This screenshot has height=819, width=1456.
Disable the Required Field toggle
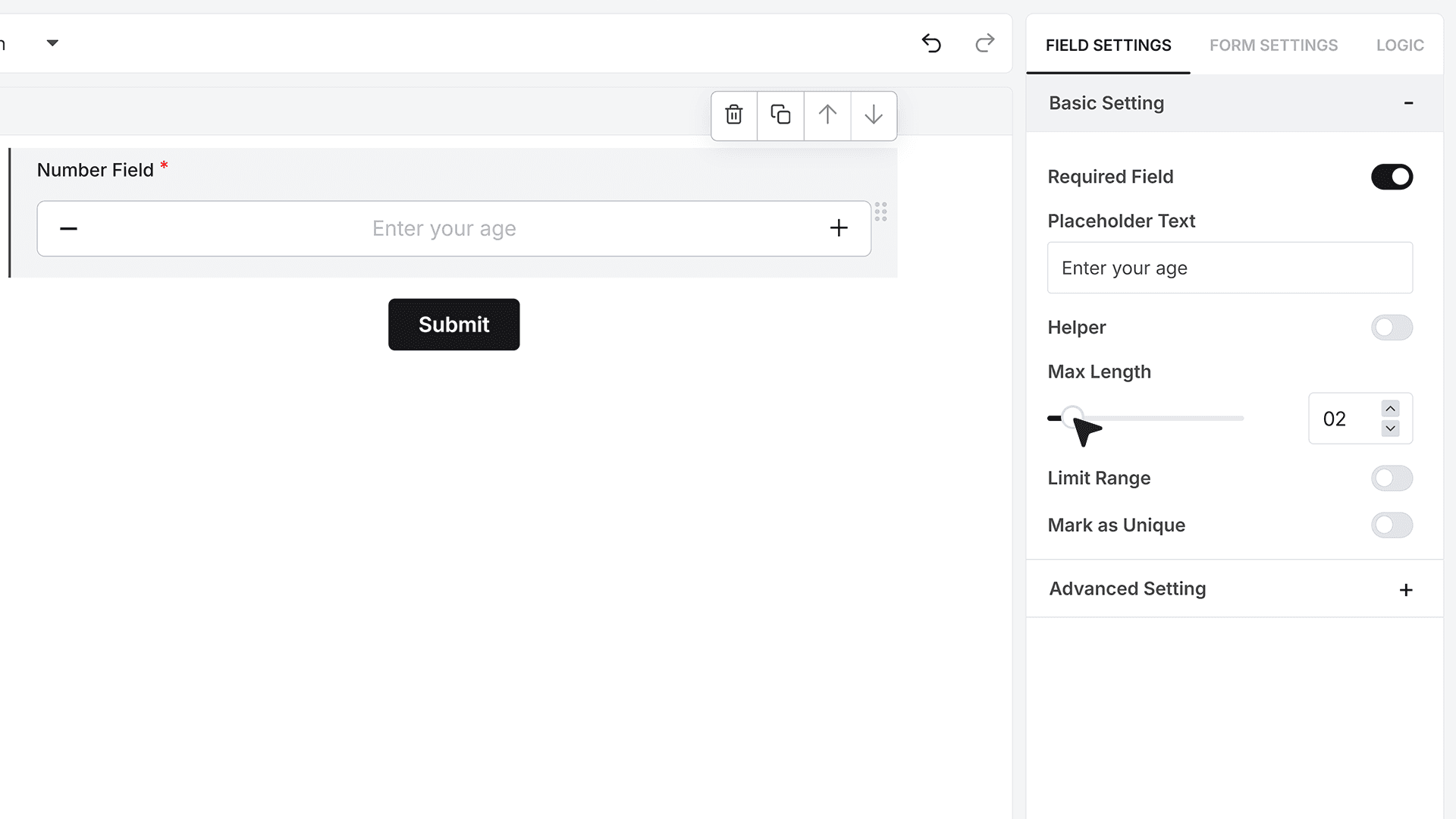[1392, 177]
